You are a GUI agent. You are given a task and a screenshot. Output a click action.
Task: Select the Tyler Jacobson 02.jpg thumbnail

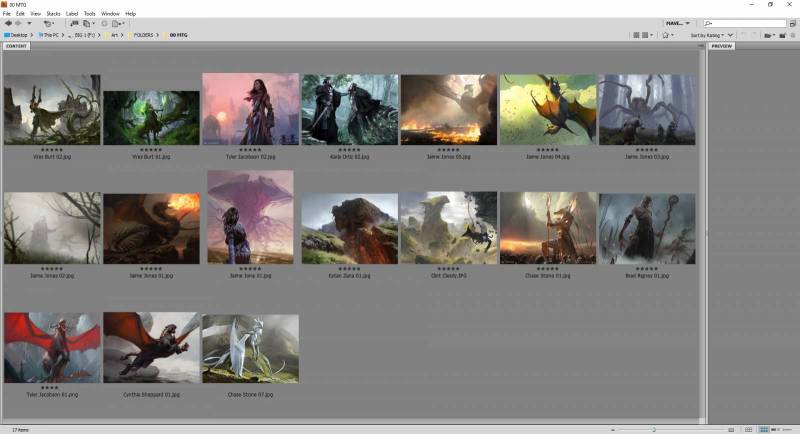[250, 110]
